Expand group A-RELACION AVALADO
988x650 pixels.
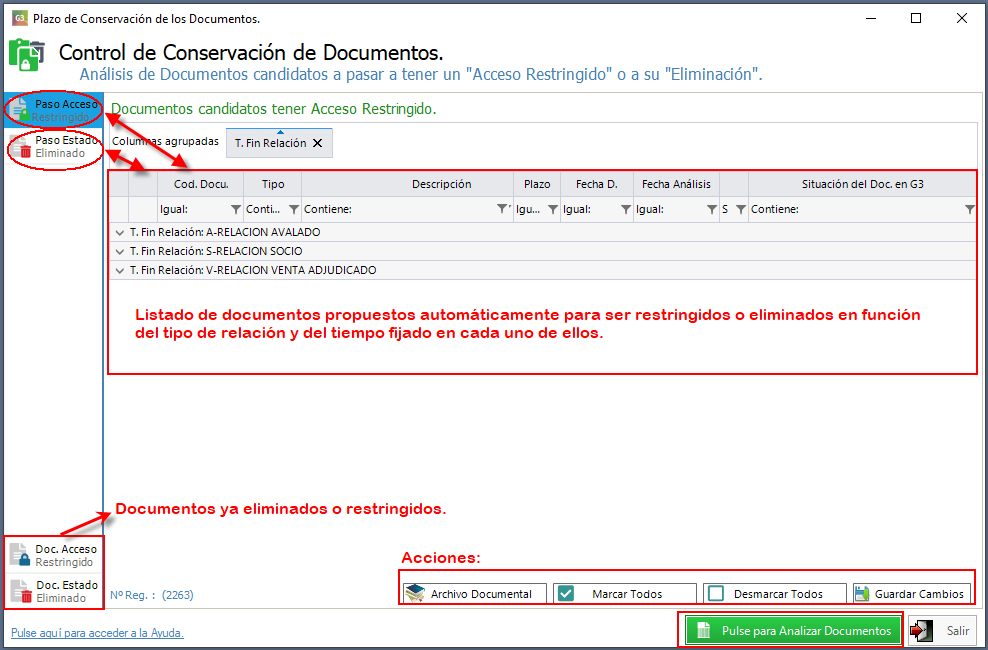(120, 232)
